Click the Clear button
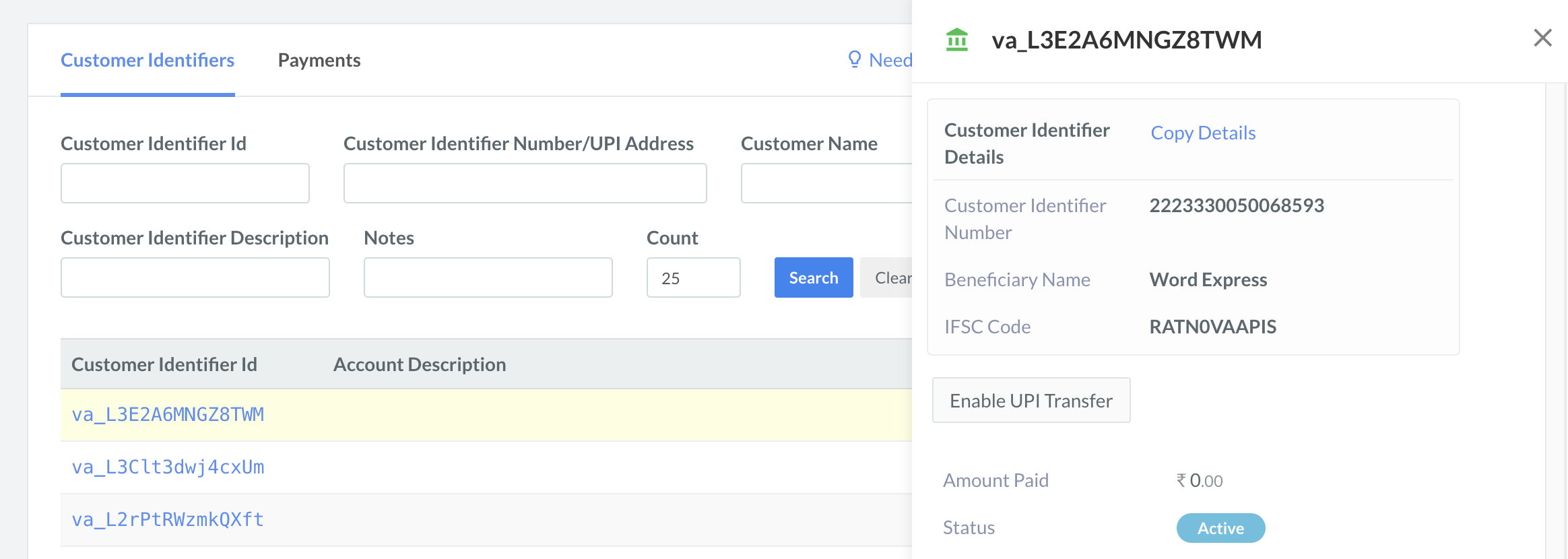The height and width of the screenshot is (559, 1568). [x=886, y=277]
